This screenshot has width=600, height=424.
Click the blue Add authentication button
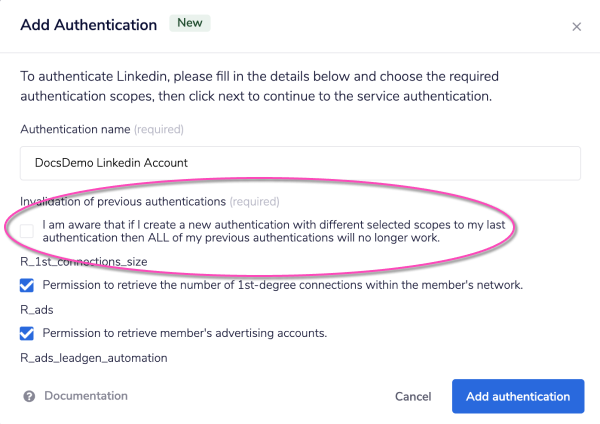517,396
